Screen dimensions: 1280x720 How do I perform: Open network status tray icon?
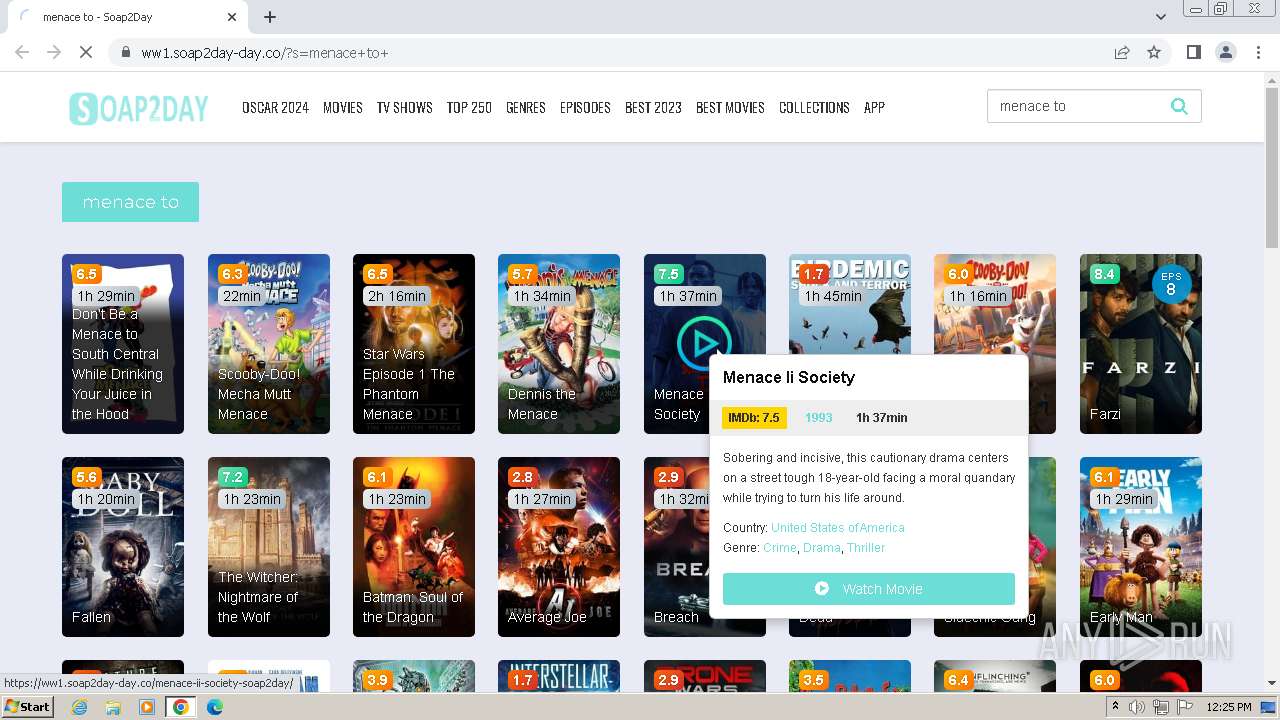1161,707
